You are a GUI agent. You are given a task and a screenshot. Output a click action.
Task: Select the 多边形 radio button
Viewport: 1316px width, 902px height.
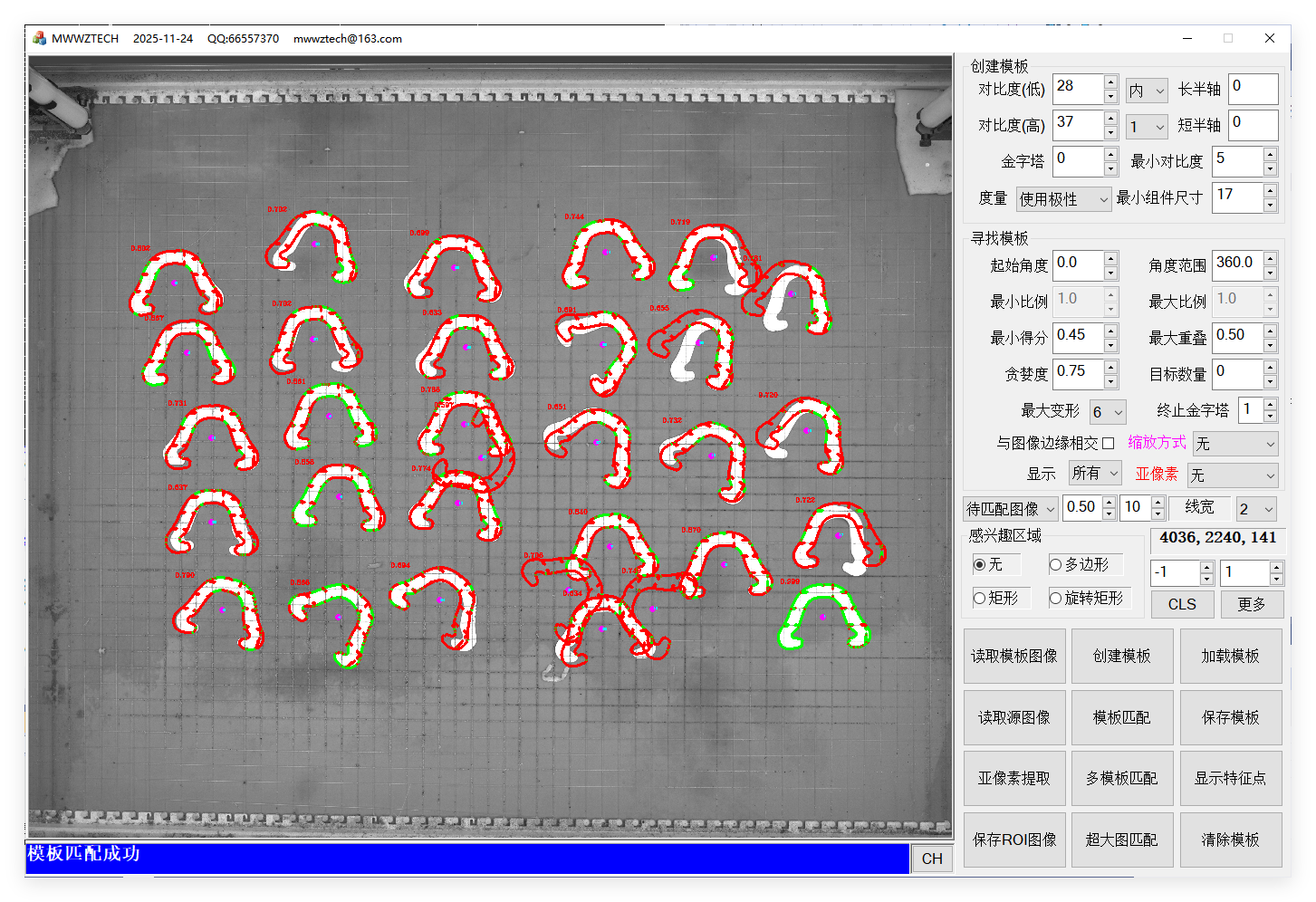1056,564
